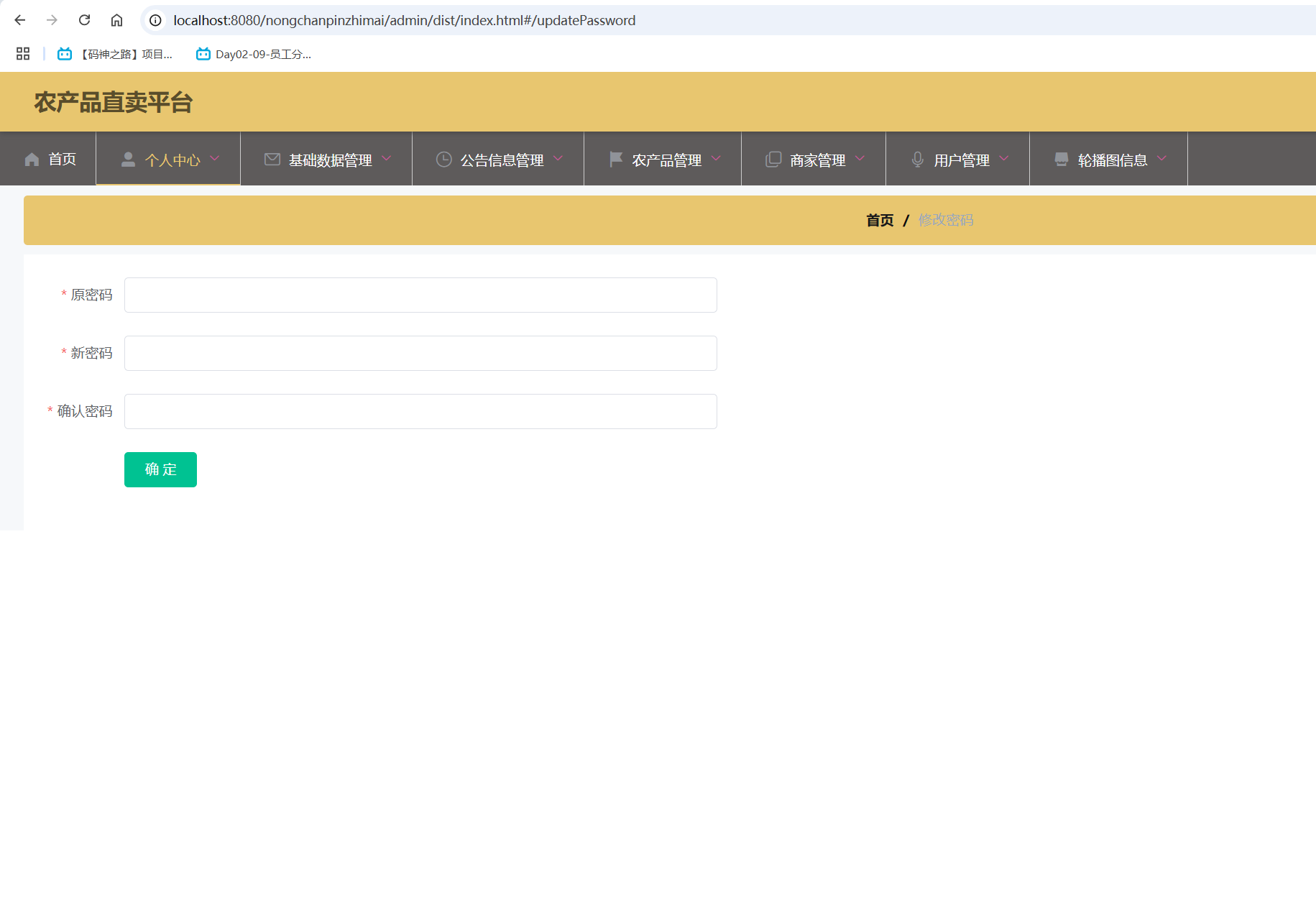Focus the 确认密码 input field

pos(420,411)
